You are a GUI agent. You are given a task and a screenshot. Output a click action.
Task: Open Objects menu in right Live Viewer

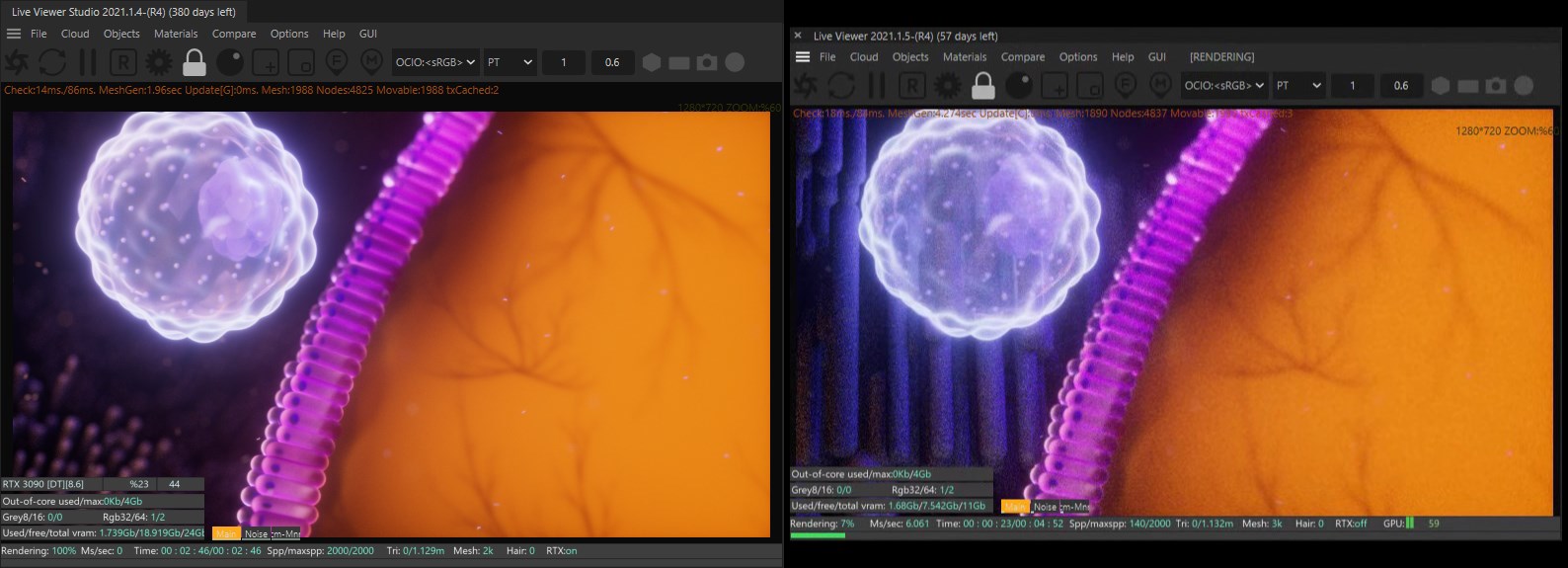coord(910,57)
